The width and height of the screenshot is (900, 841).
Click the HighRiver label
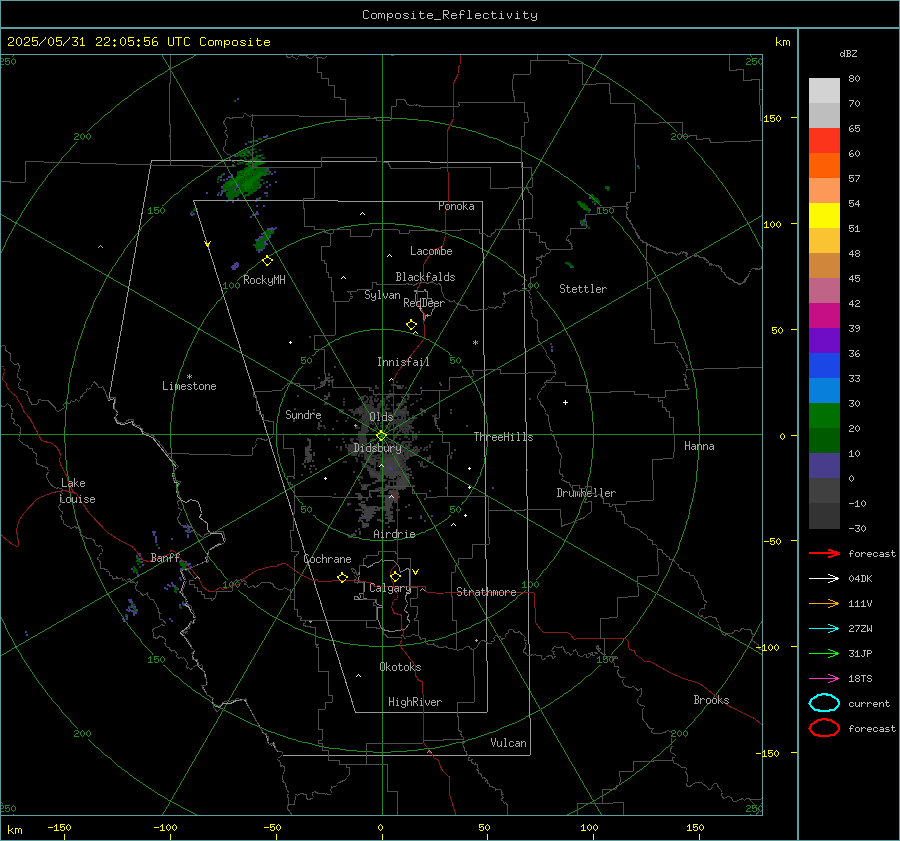click(x=415, y=702)
